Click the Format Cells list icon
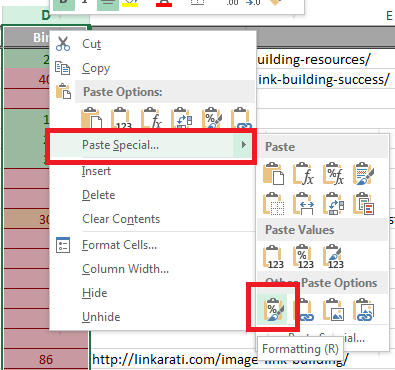 [63, 245]
